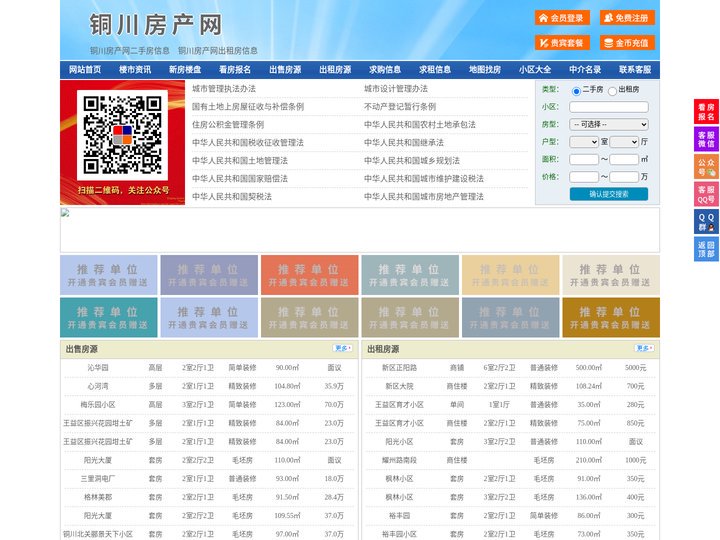This screenshot has height=540, width=720.
Task: Open the 城市管理执法办法 link
Action: tap(224, 89)
